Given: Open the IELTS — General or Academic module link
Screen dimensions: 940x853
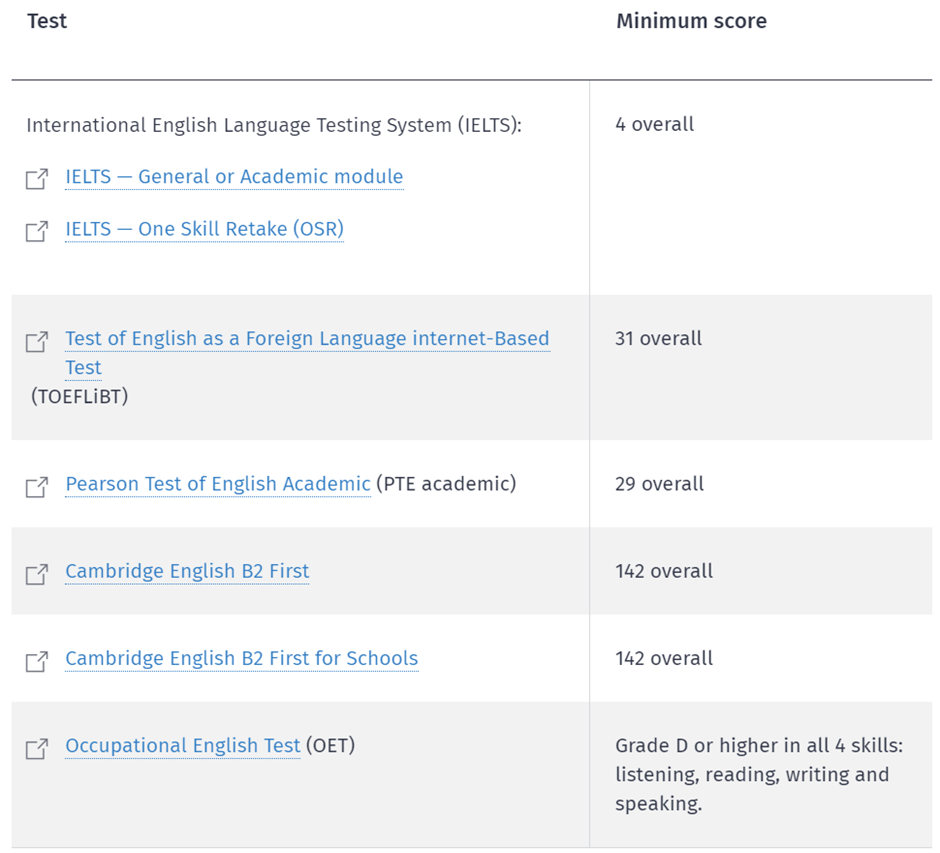Looking at the screenshot, I should (x=234, y=177).
